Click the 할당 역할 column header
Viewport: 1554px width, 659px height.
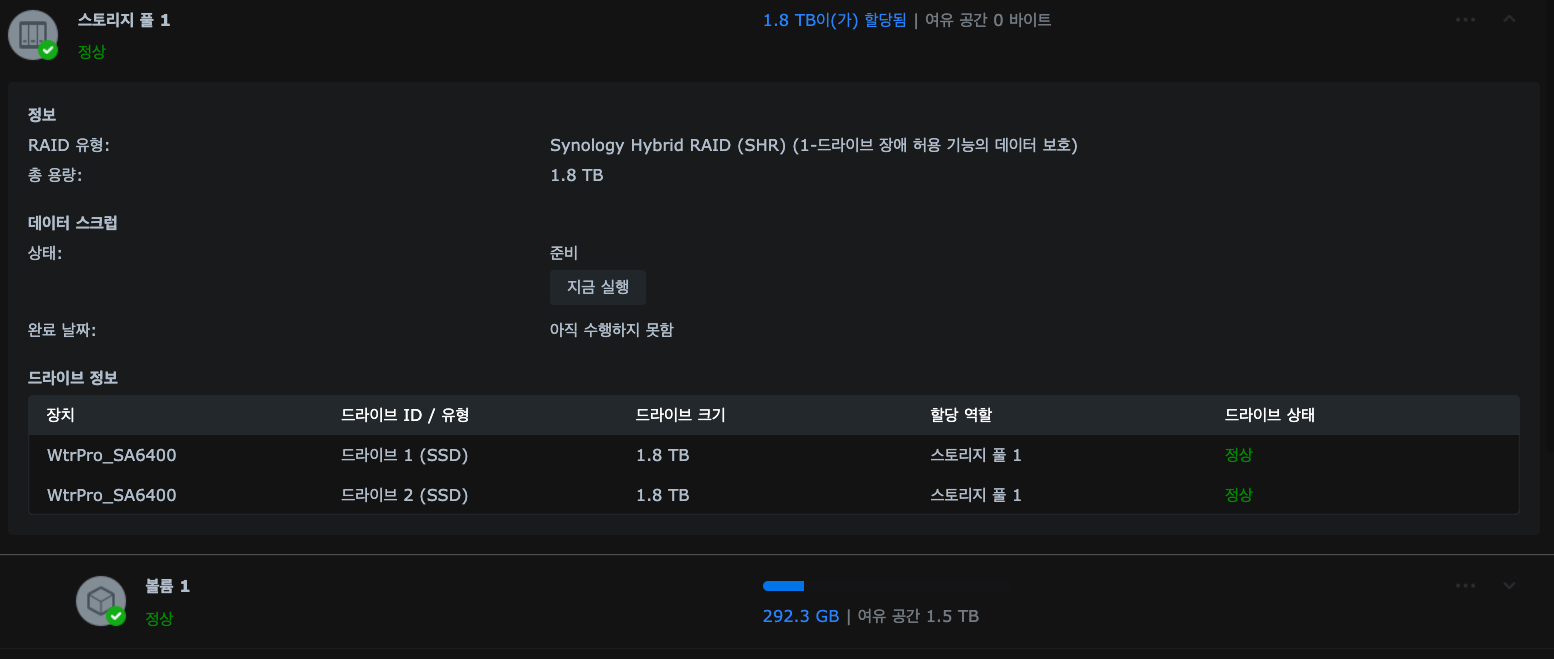tap(960, 415)
